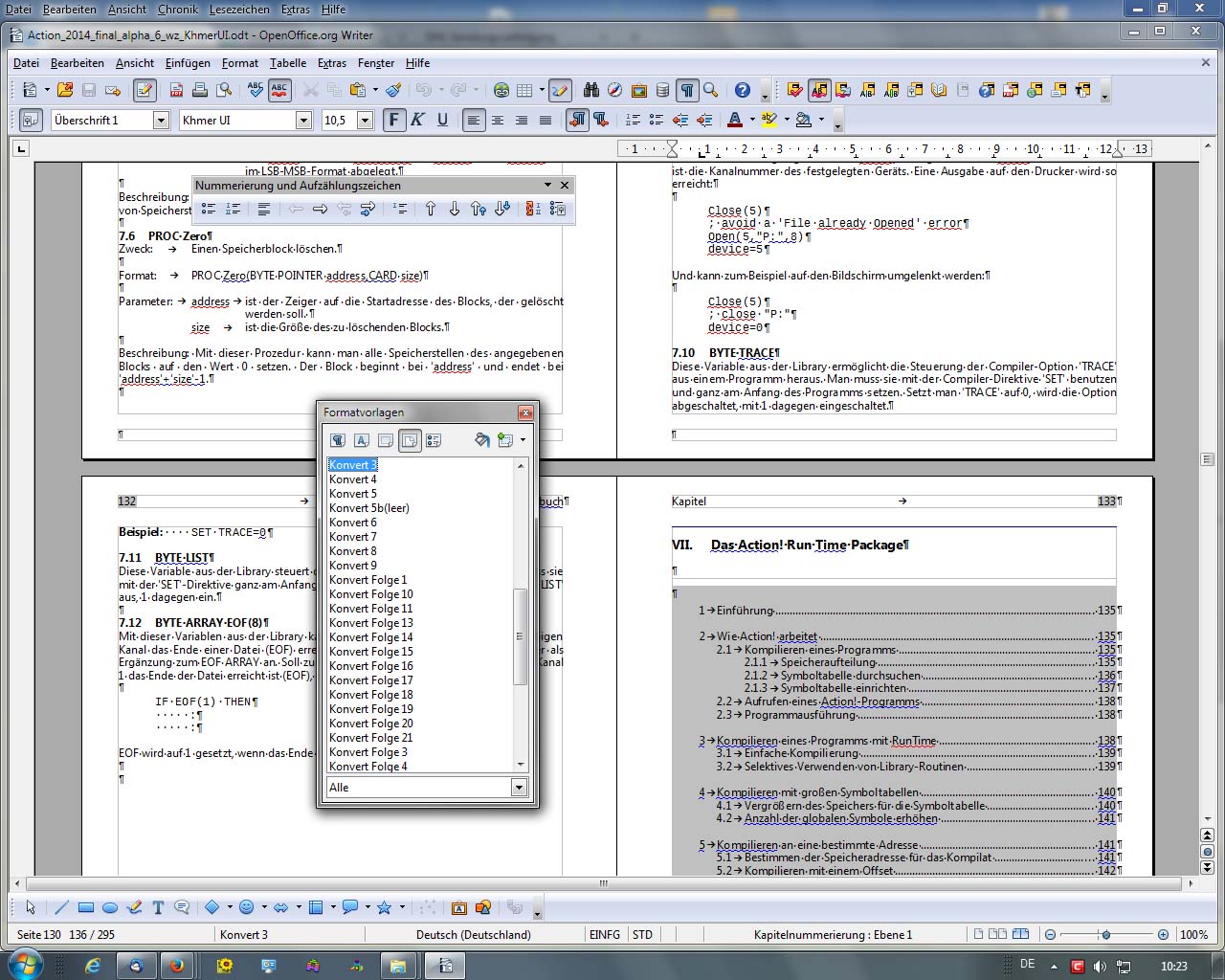Toggle nonprinting characters pilcrow
The image size is (1225, 980).
(686, 90)
